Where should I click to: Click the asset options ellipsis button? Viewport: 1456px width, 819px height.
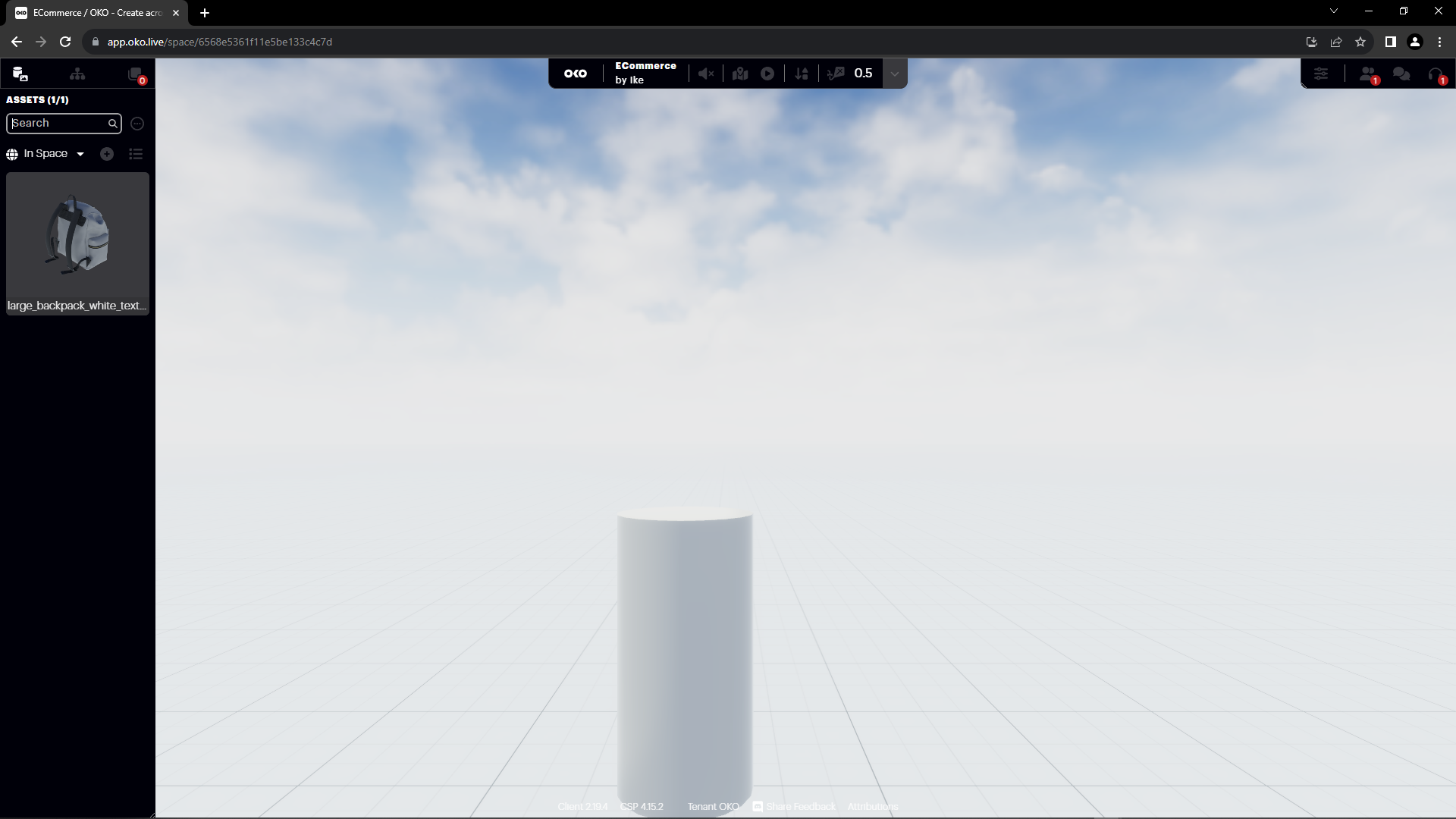point(137,124)
